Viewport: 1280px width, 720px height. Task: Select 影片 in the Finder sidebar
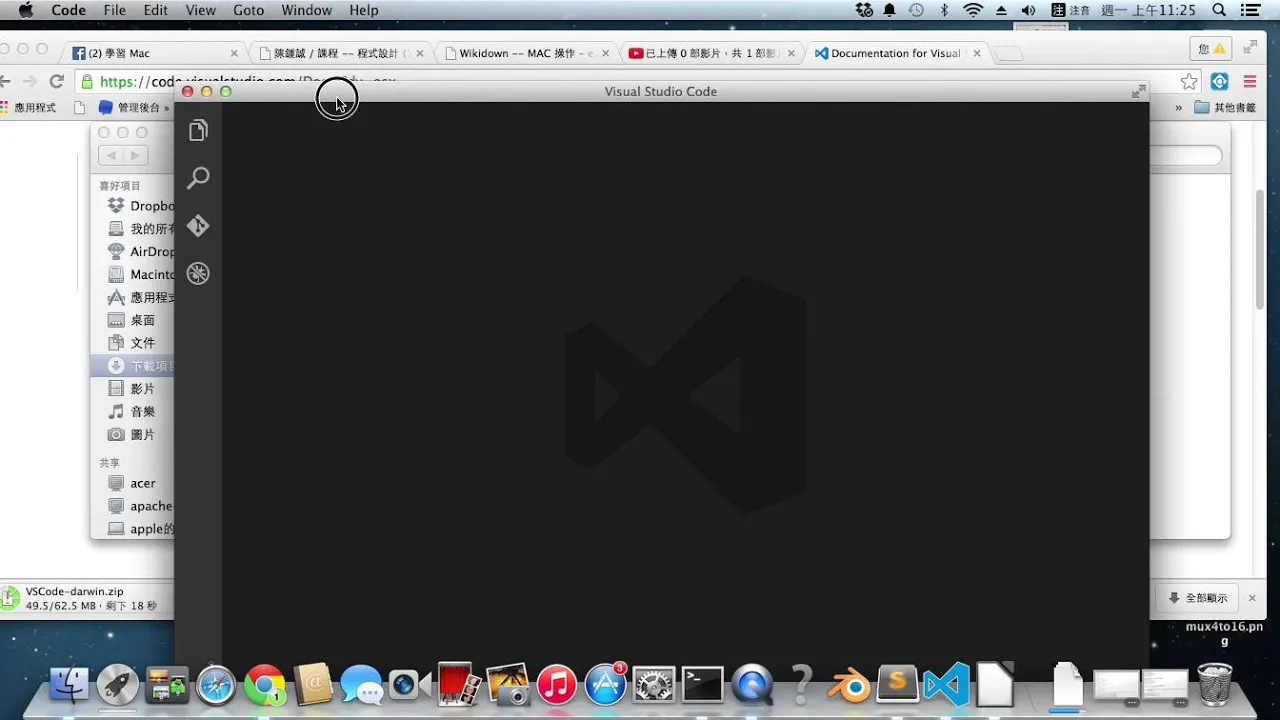click(132, 388)
